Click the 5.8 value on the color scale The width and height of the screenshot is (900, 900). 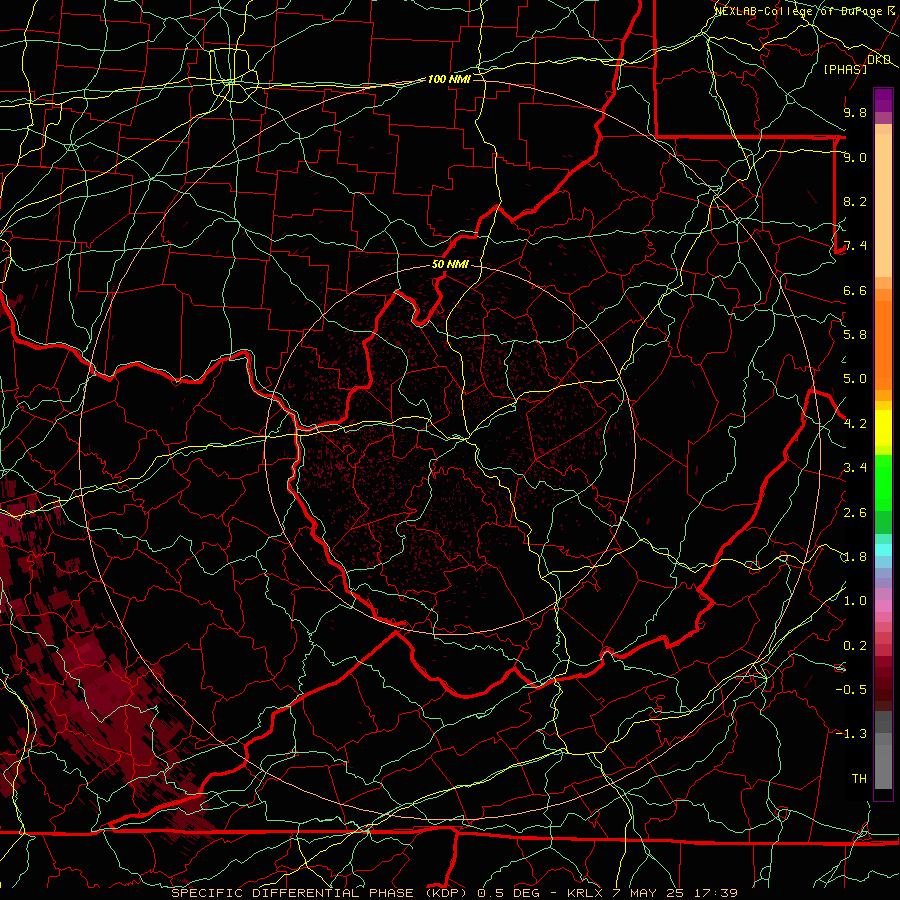point(855,335)
